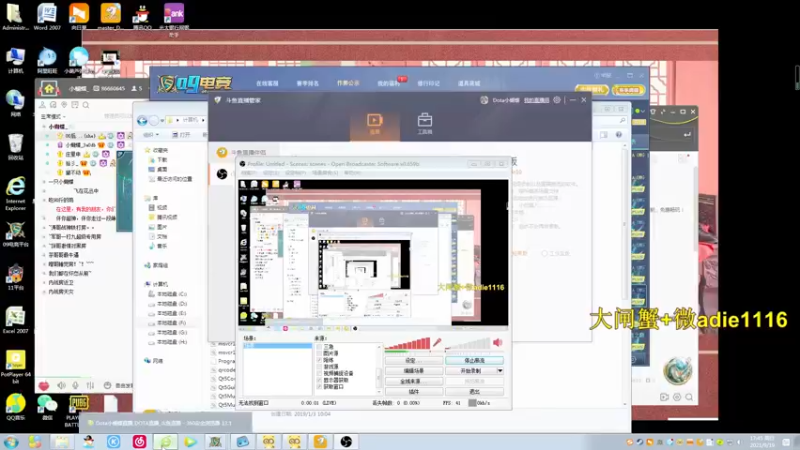Open 道具商城 menu in 09电竞
The image size is (800, 450).
tap(468, 83)
